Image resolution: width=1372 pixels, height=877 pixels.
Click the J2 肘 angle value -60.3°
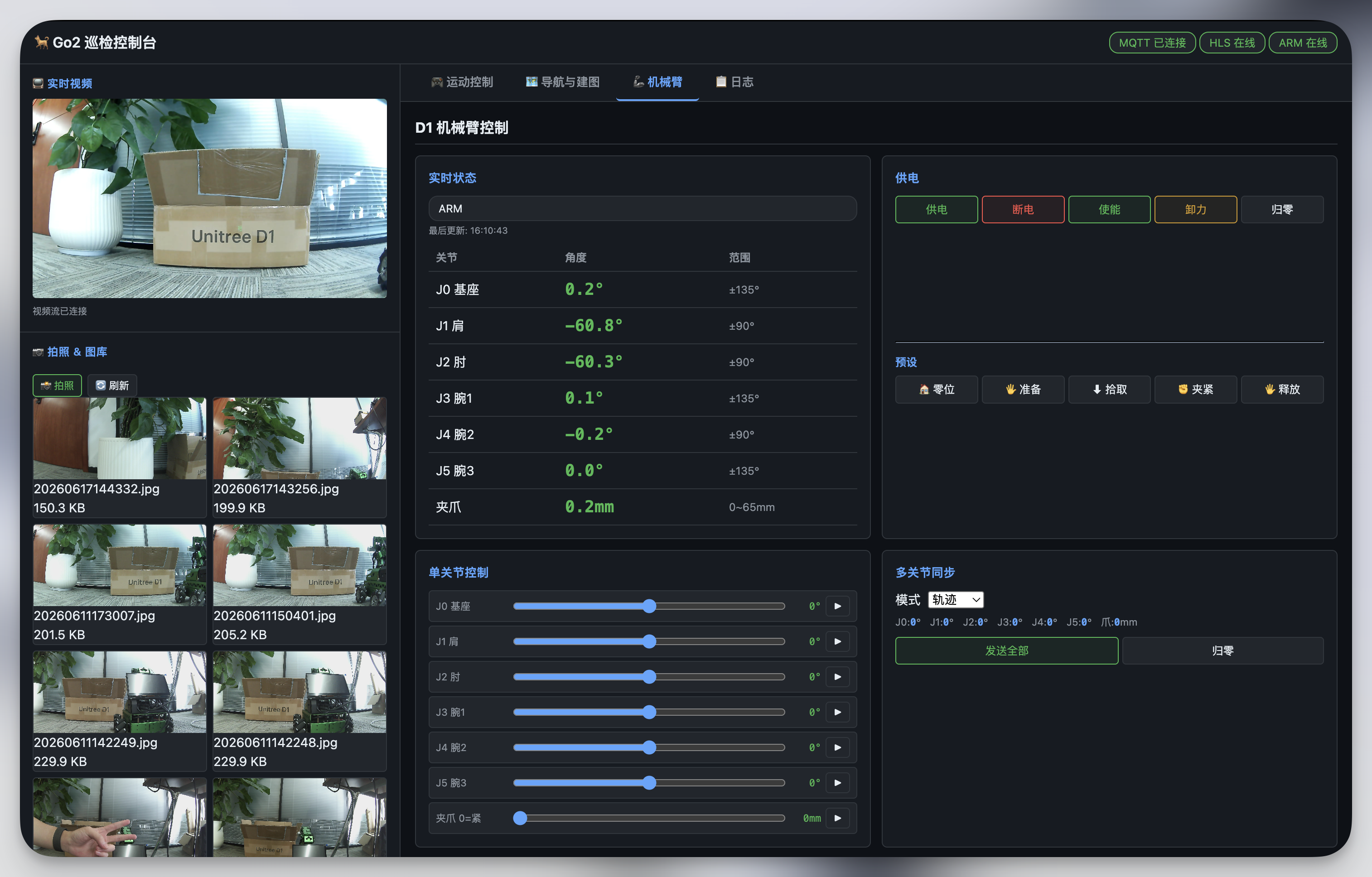coord(593,361)
